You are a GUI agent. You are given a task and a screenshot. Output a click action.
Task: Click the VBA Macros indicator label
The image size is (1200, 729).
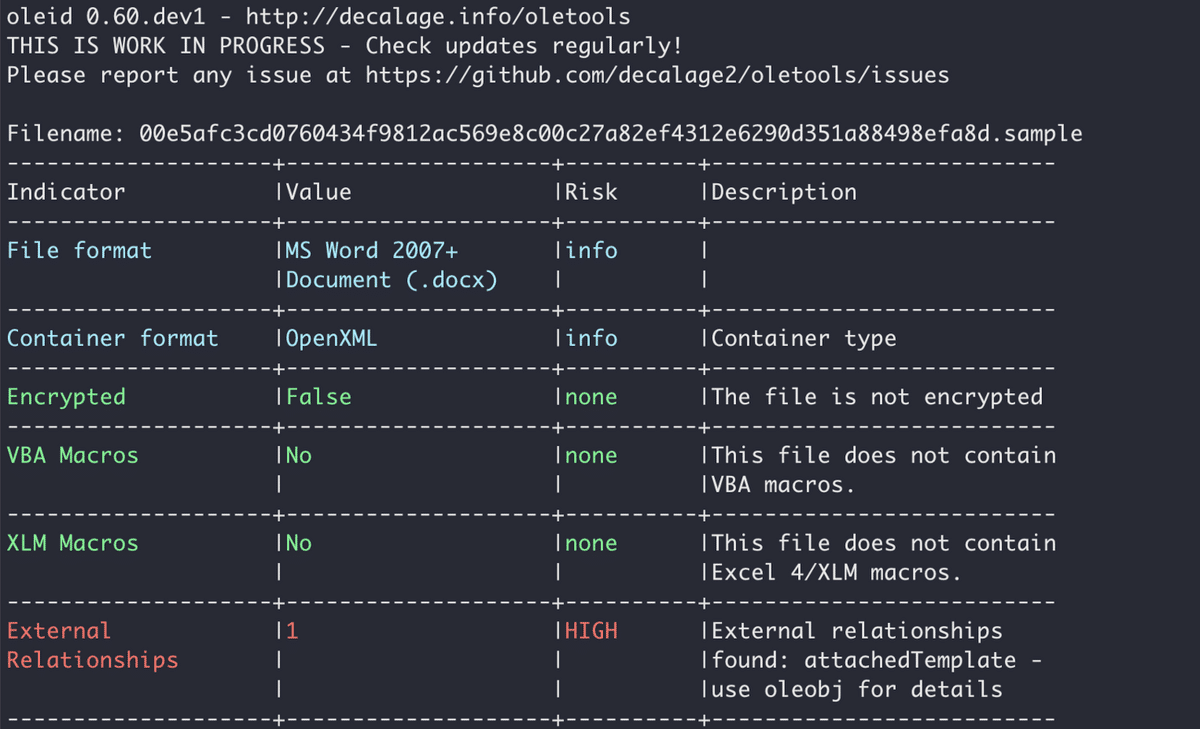[x=72, y=455]
